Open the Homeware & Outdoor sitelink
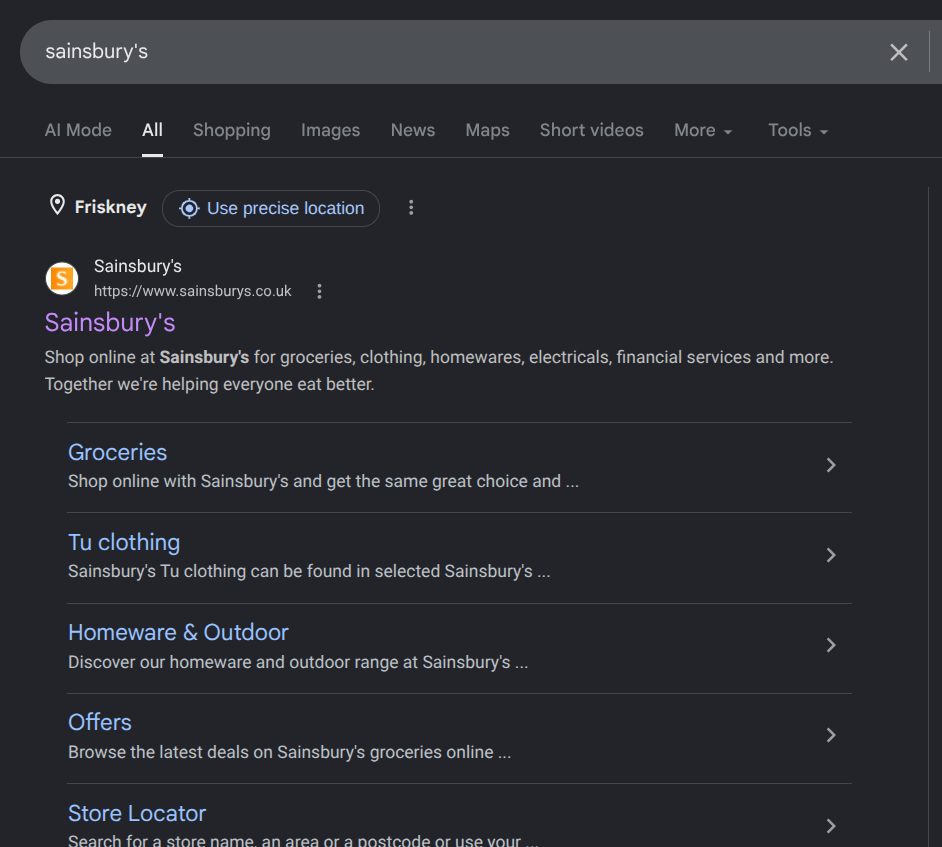The image size is (942, 847). click(x=178, y=633)
